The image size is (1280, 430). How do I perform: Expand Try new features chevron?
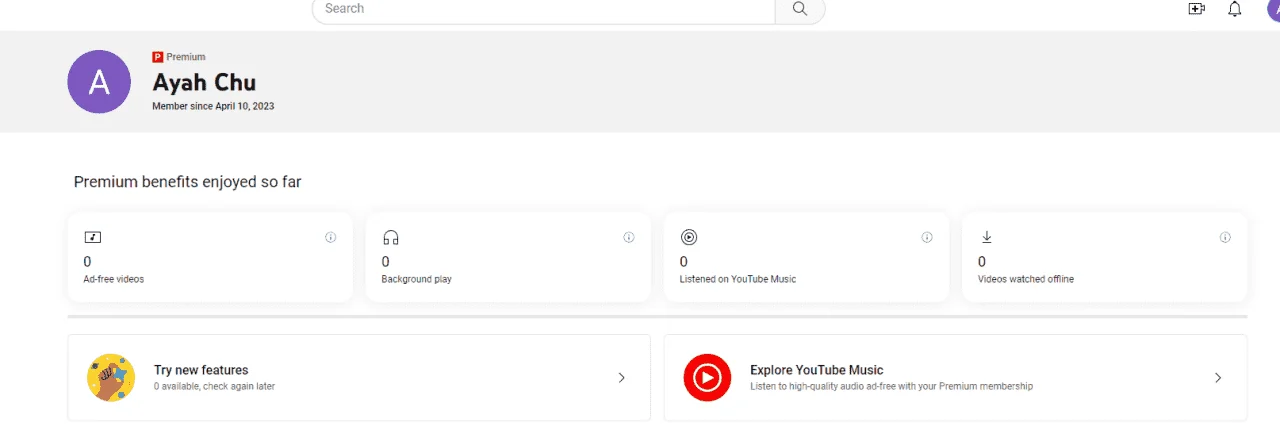pyautogui.click(x=621, y=378)
